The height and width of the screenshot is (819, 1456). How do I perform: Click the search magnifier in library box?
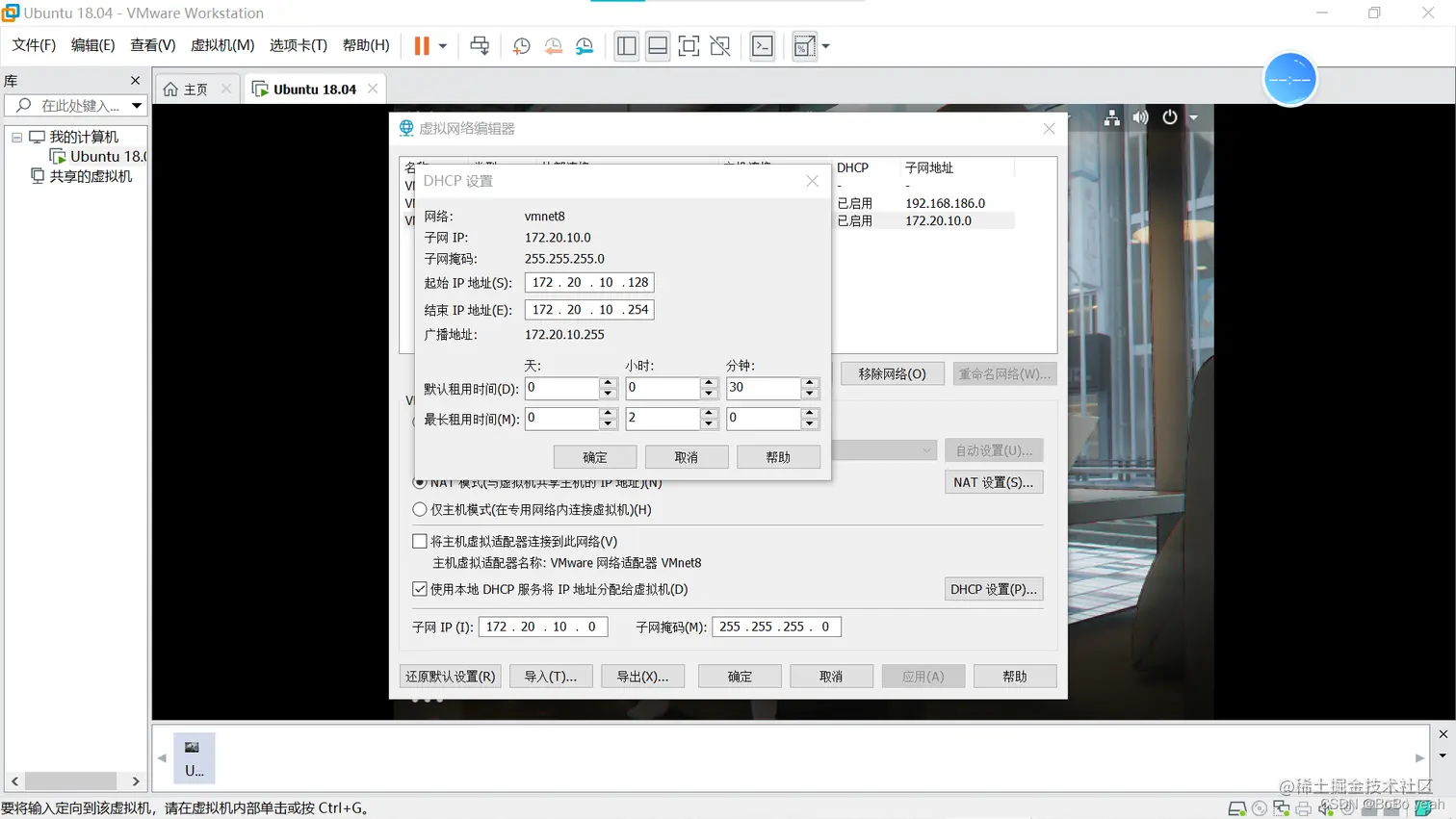[24, 105]
